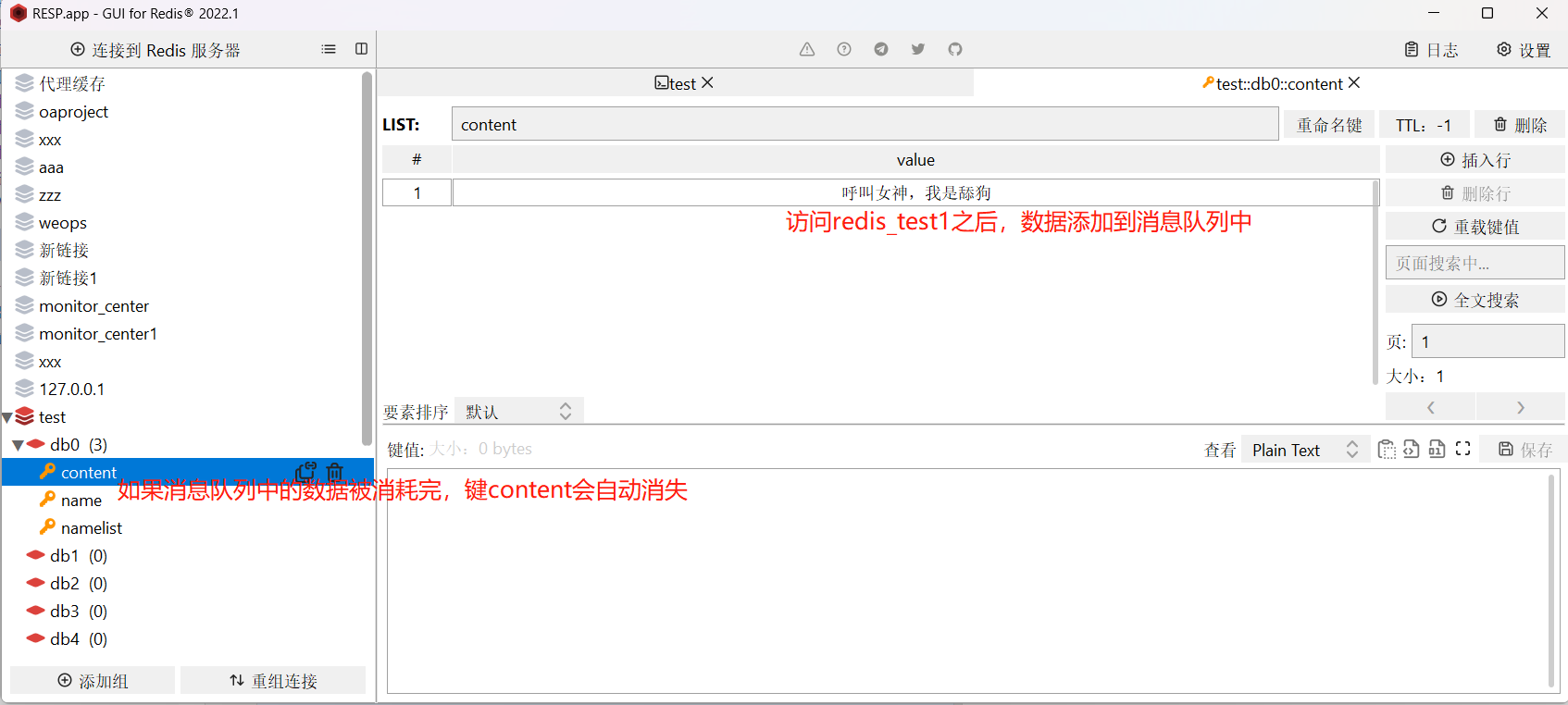Collapse the test connection tree

(x=7, y=417)
